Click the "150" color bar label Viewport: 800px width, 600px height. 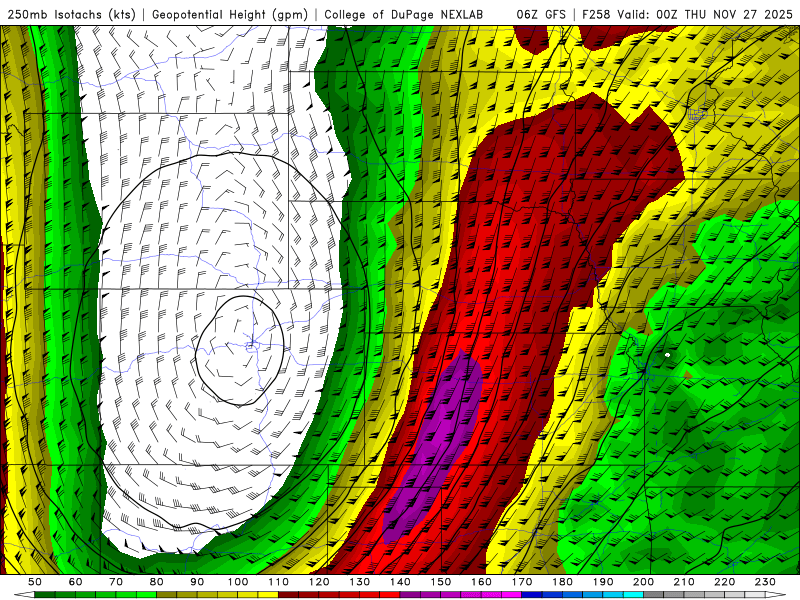point(440,582)
